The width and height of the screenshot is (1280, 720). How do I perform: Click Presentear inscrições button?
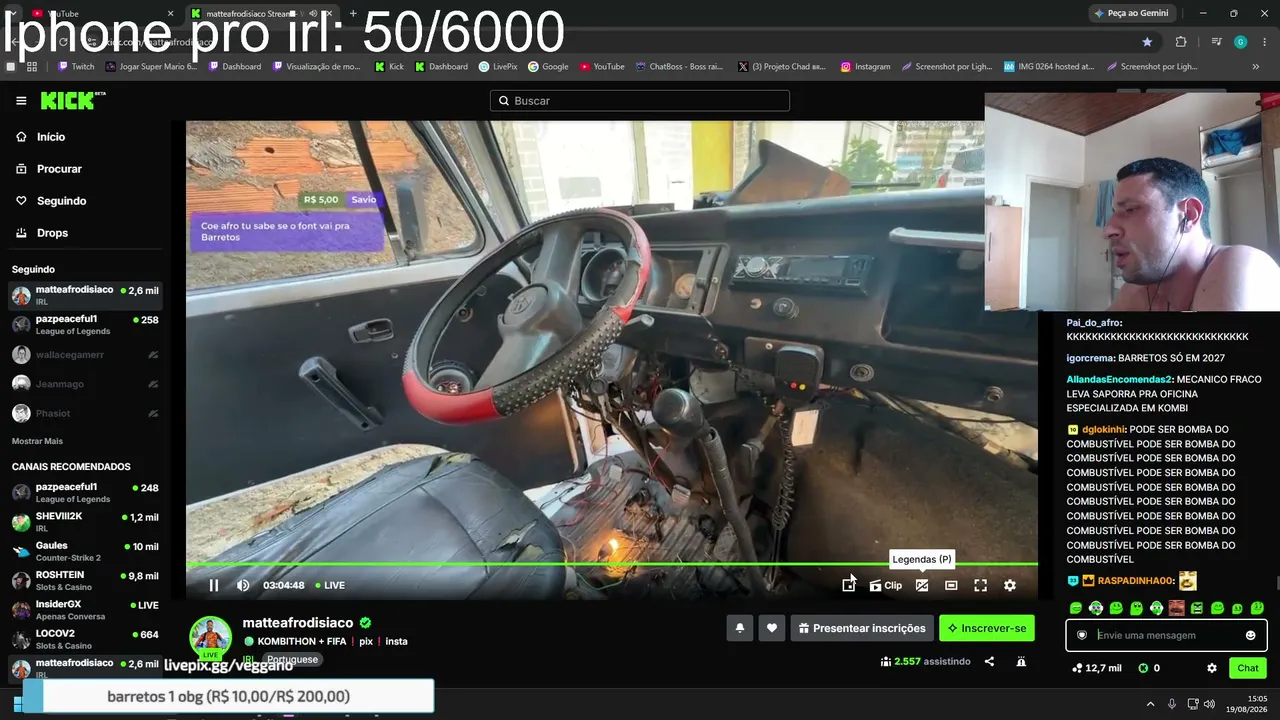click(x=862, y=628)
